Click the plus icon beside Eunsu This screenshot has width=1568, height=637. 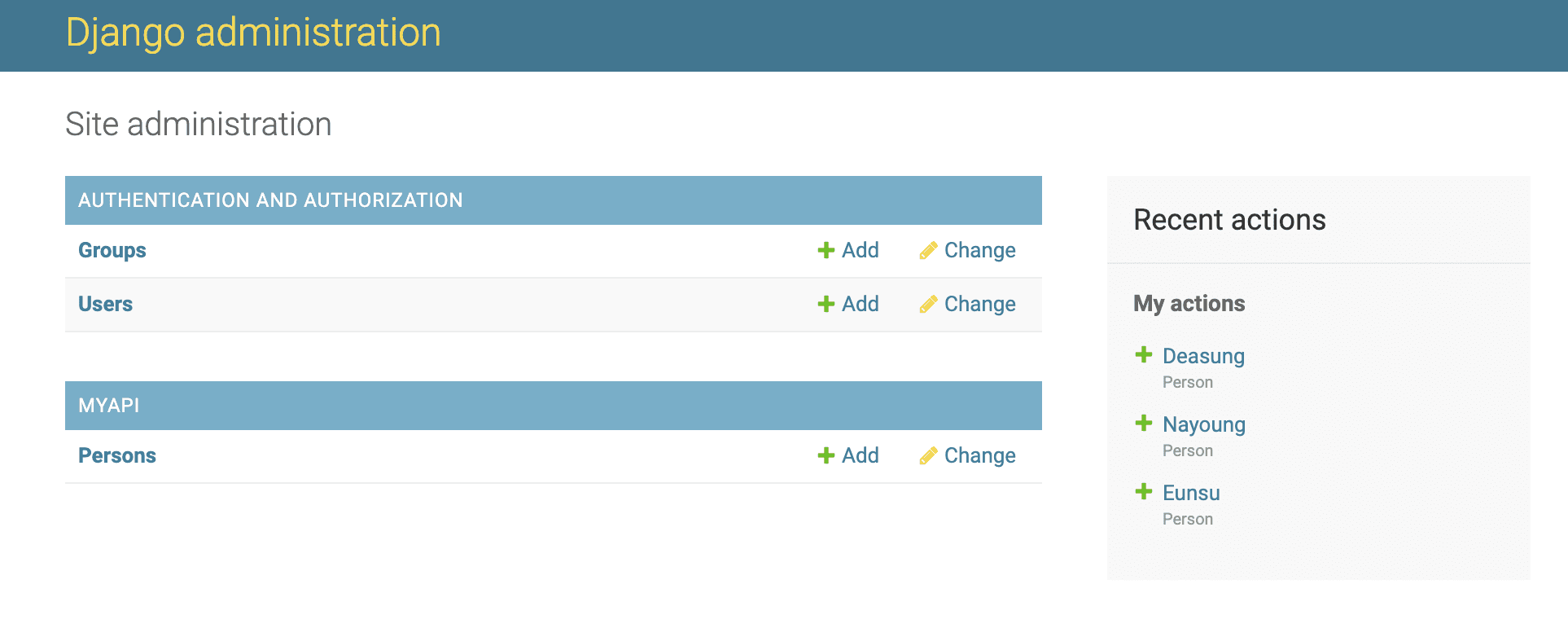(x=1144, y=491)
